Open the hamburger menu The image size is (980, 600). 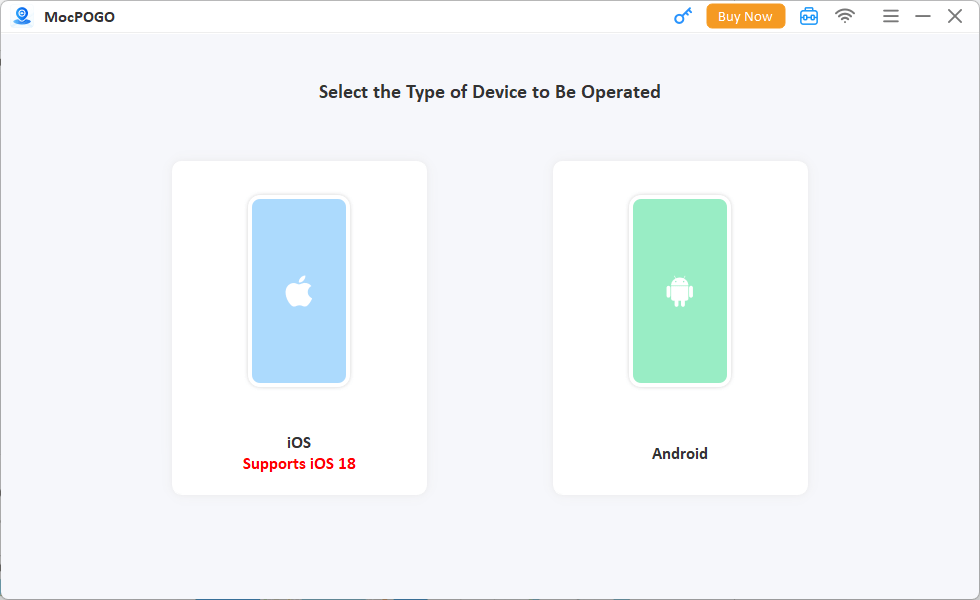[890, 16]
